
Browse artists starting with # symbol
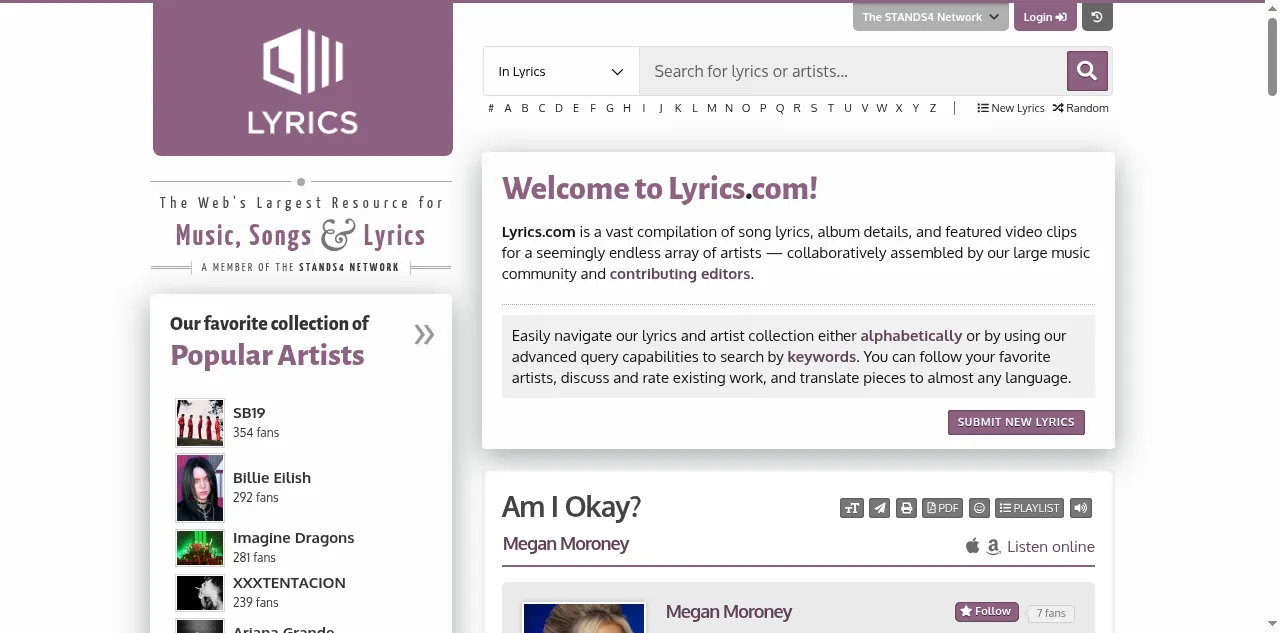pyautogui.click(x=491, y=108)
